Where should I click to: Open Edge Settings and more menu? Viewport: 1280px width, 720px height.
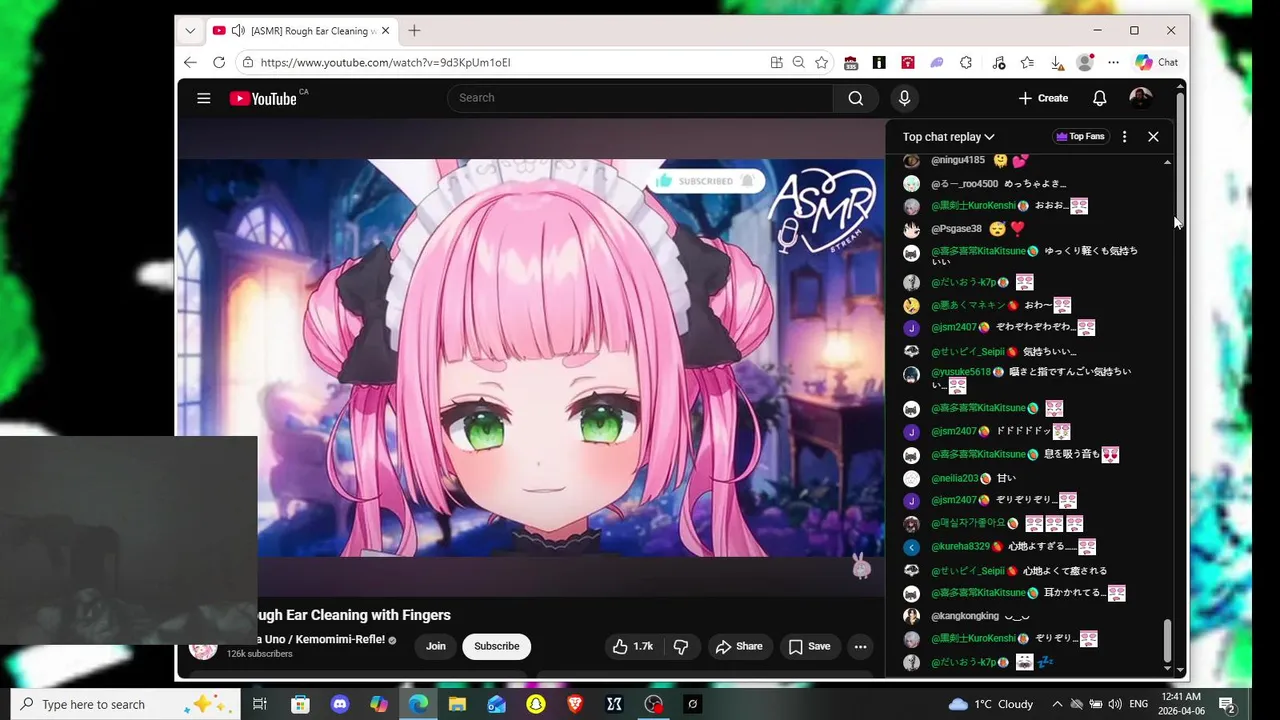(x=1113, y=62)
